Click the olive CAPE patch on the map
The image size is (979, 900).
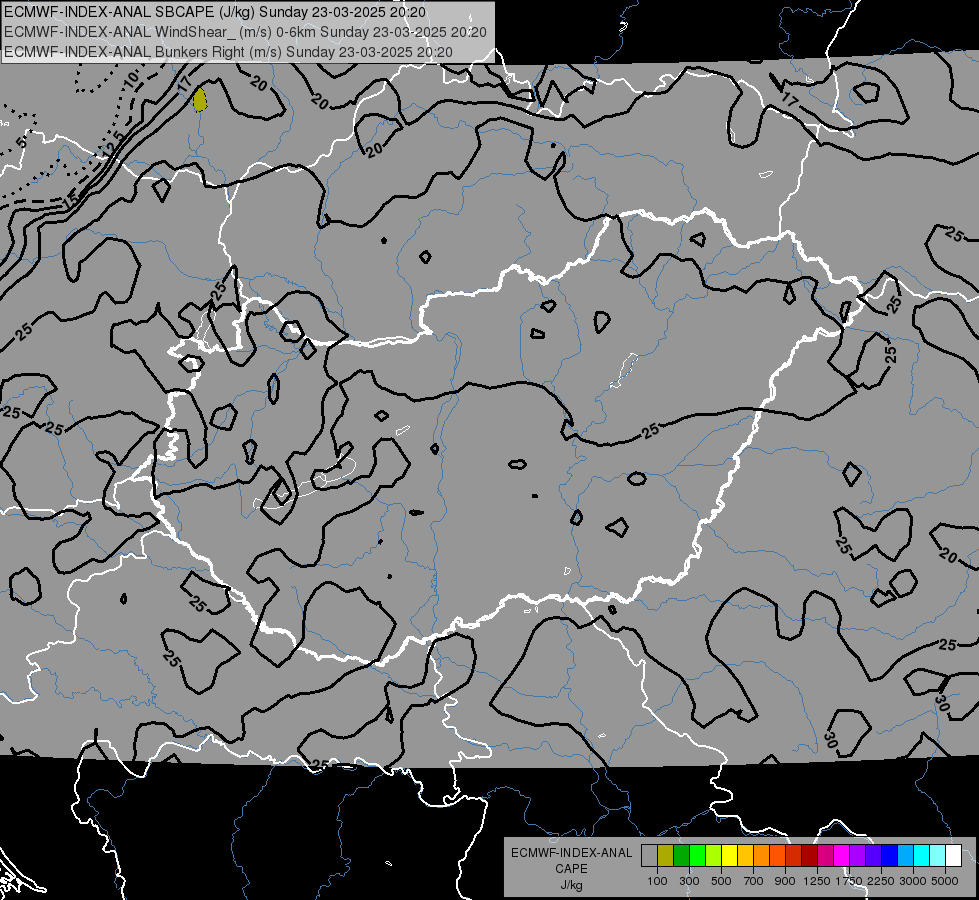click(x=200, y=99)
